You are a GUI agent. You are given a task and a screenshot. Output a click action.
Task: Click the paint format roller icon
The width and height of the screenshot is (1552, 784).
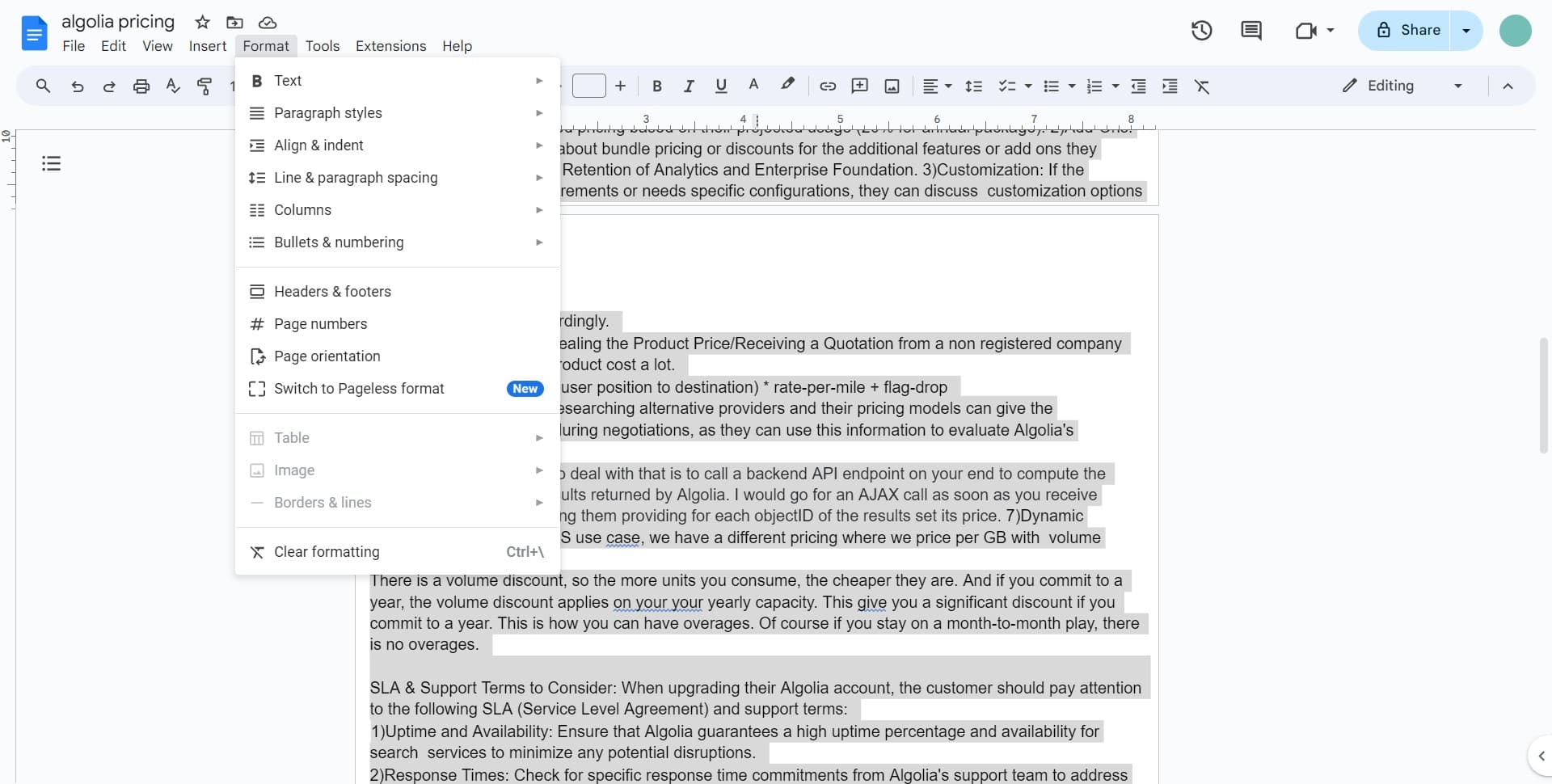point(205,86)
